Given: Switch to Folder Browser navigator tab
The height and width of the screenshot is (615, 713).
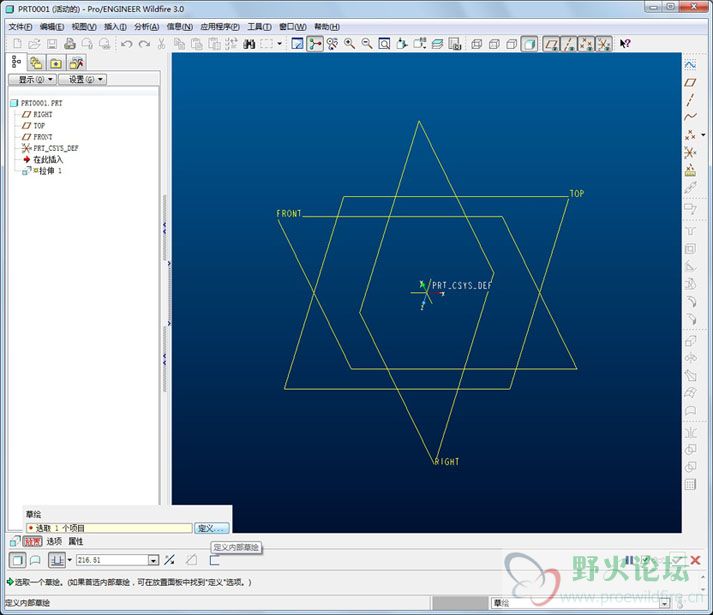Looking at the screenshot, I should [36, 63].
